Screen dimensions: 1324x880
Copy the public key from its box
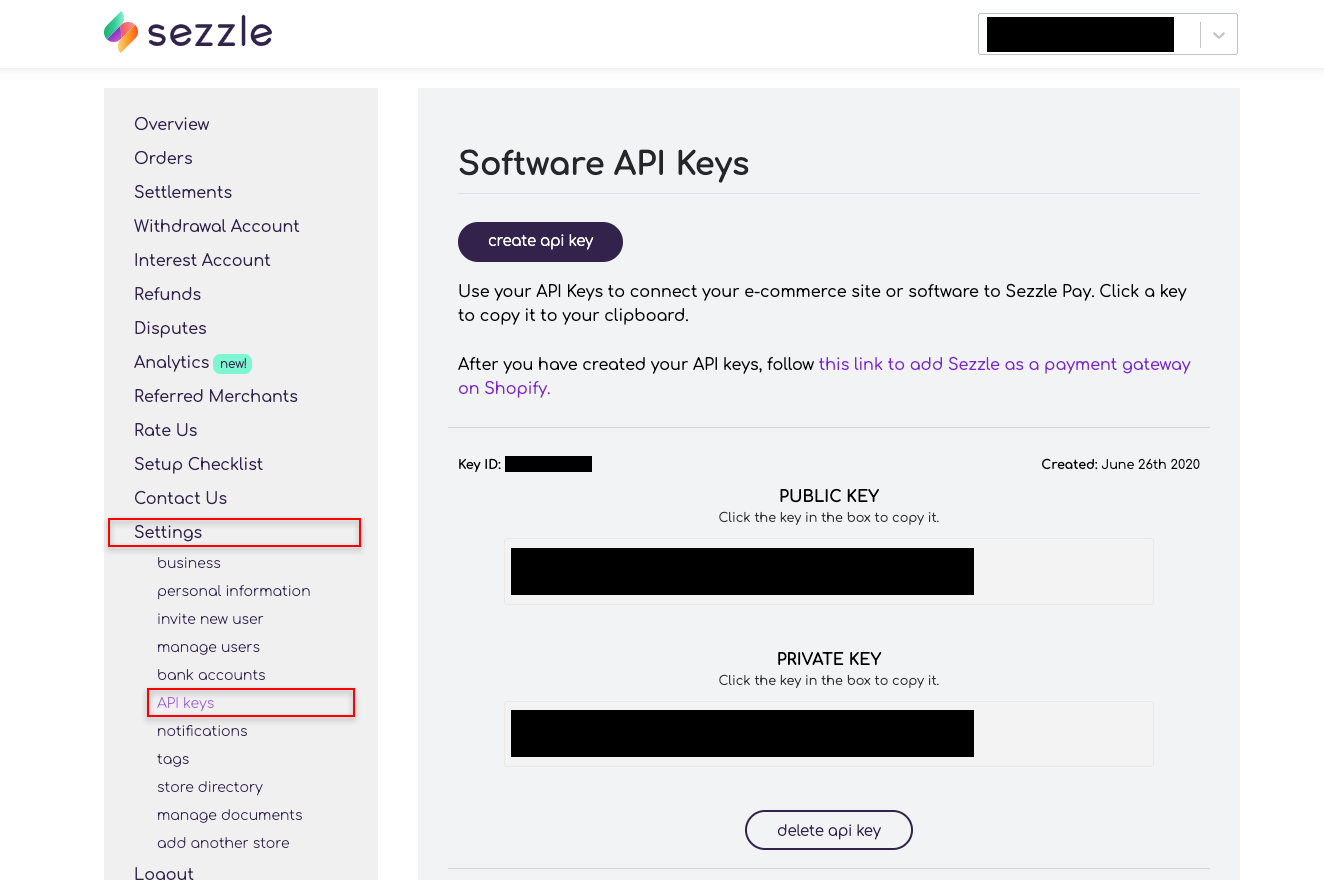(x=829, y=571)
